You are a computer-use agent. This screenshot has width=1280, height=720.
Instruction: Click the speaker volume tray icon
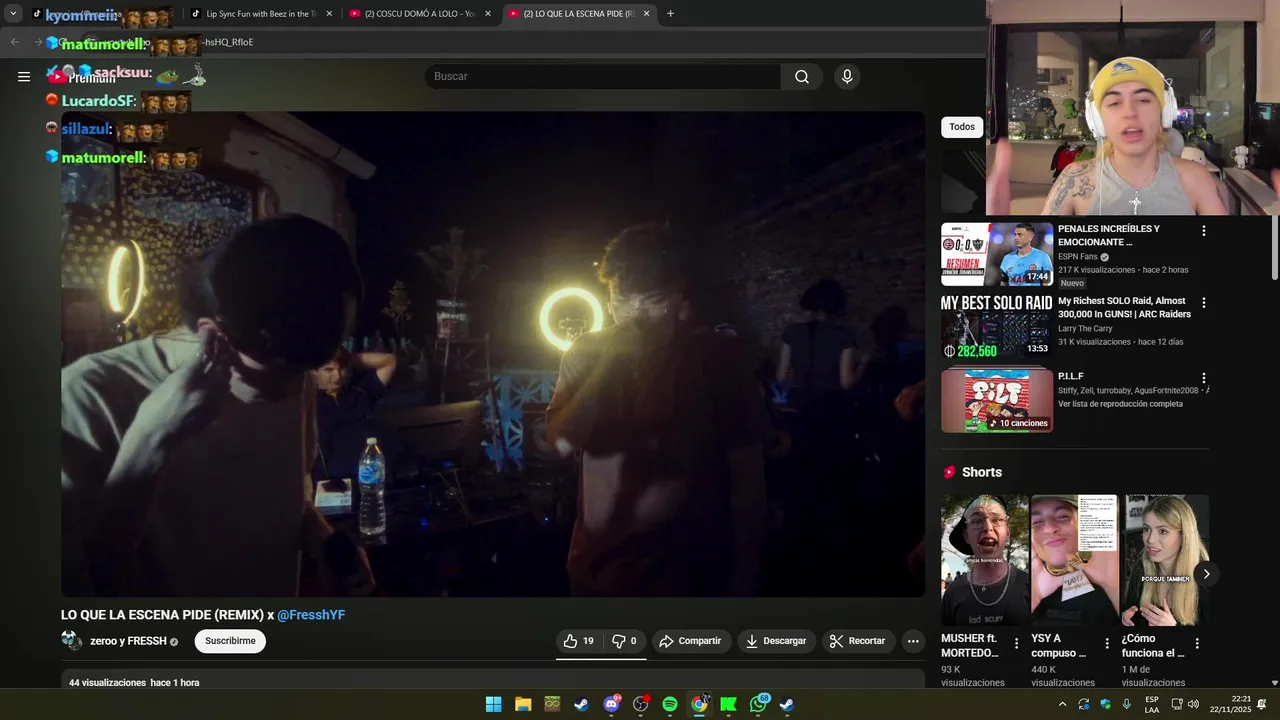[x=1193, y=704]
